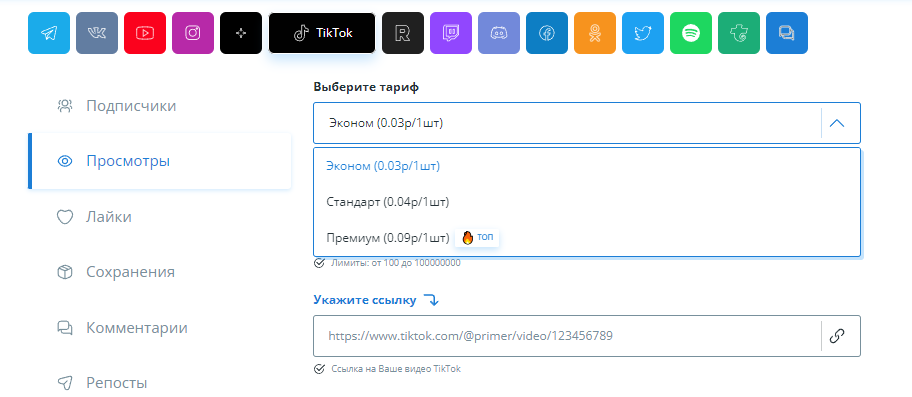Open the Facebook icon
Viewport: 912px width, 397px height.
[x=547, y=33]
